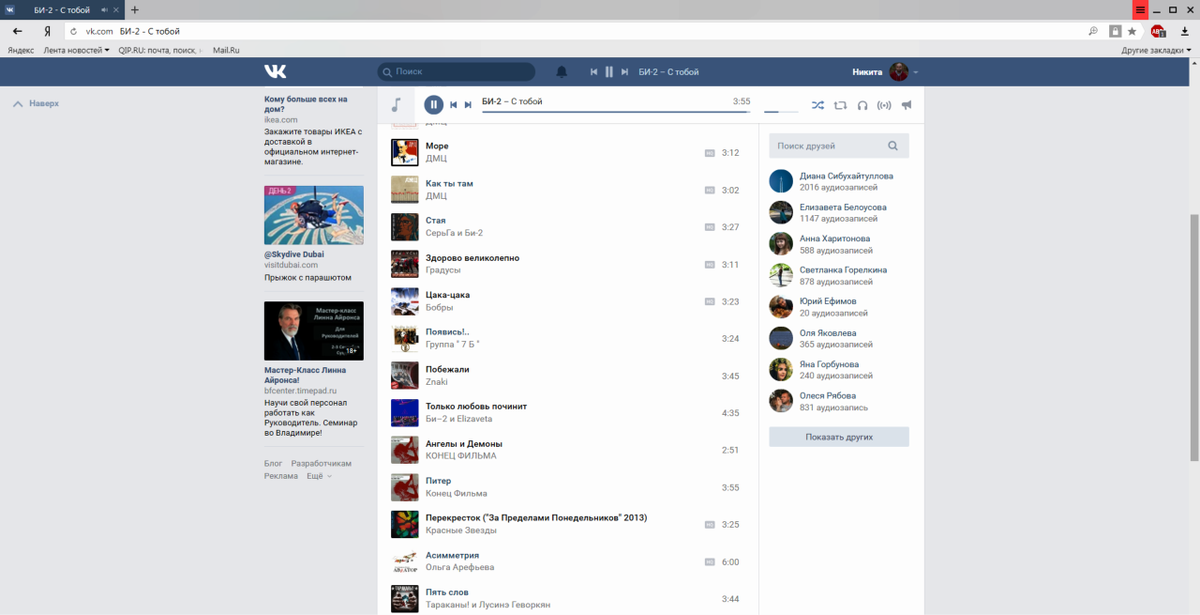Open the ad blocker extension icon
The image size is (1200, 615).
point(1158,31)
